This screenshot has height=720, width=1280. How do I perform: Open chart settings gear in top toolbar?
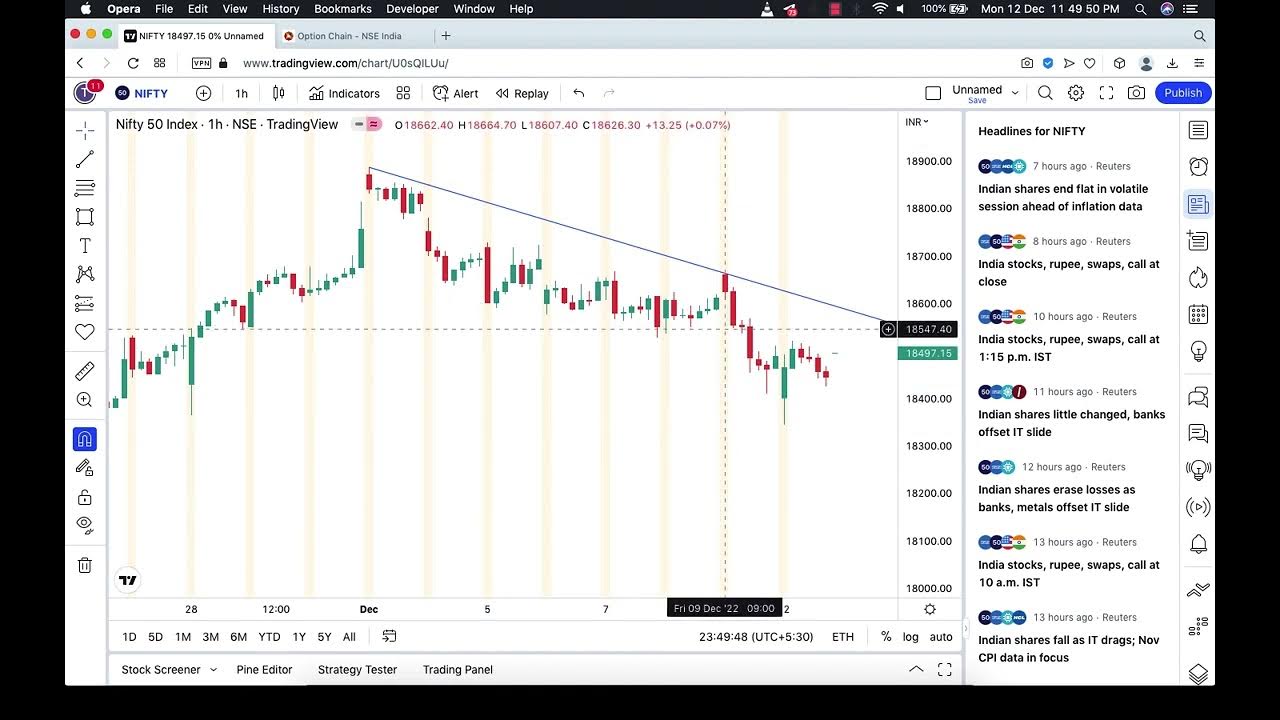[x=1076, y=93]
